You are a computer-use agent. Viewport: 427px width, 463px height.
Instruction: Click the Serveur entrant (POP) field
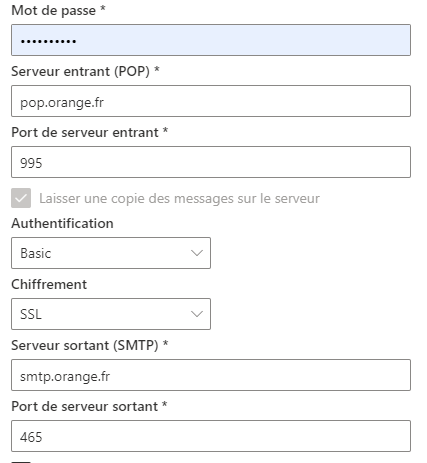tap(211, 101)
